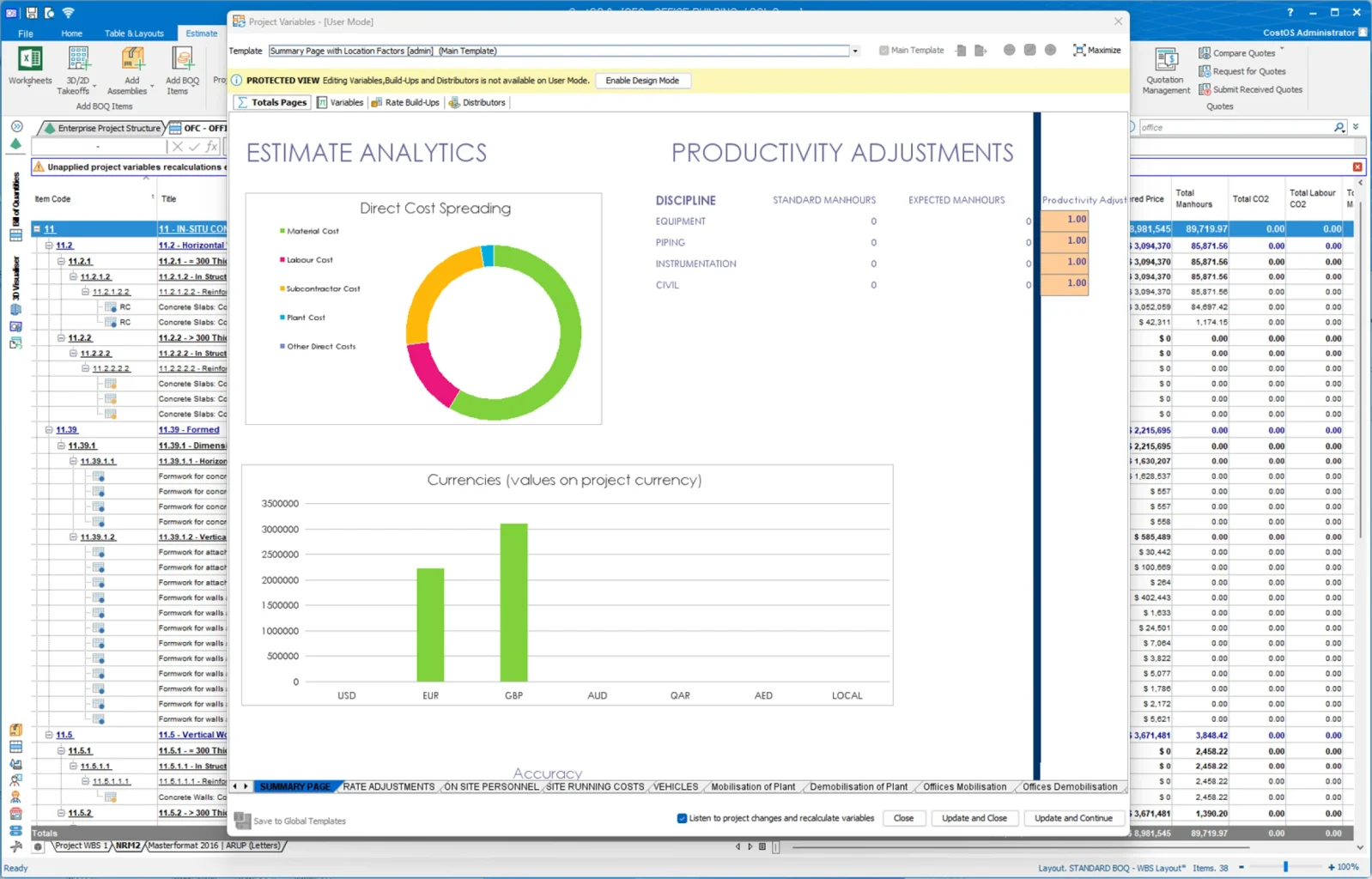
Task: Click sheet tabs scroll right arrow
Action: click(246, 786)
